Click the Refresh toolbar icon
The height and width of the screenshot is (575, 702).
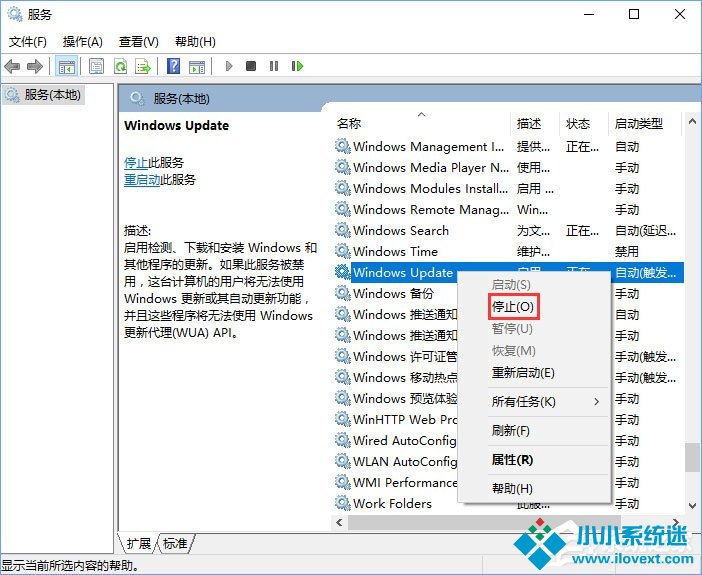pyautogui.click(x=120, y=67)
